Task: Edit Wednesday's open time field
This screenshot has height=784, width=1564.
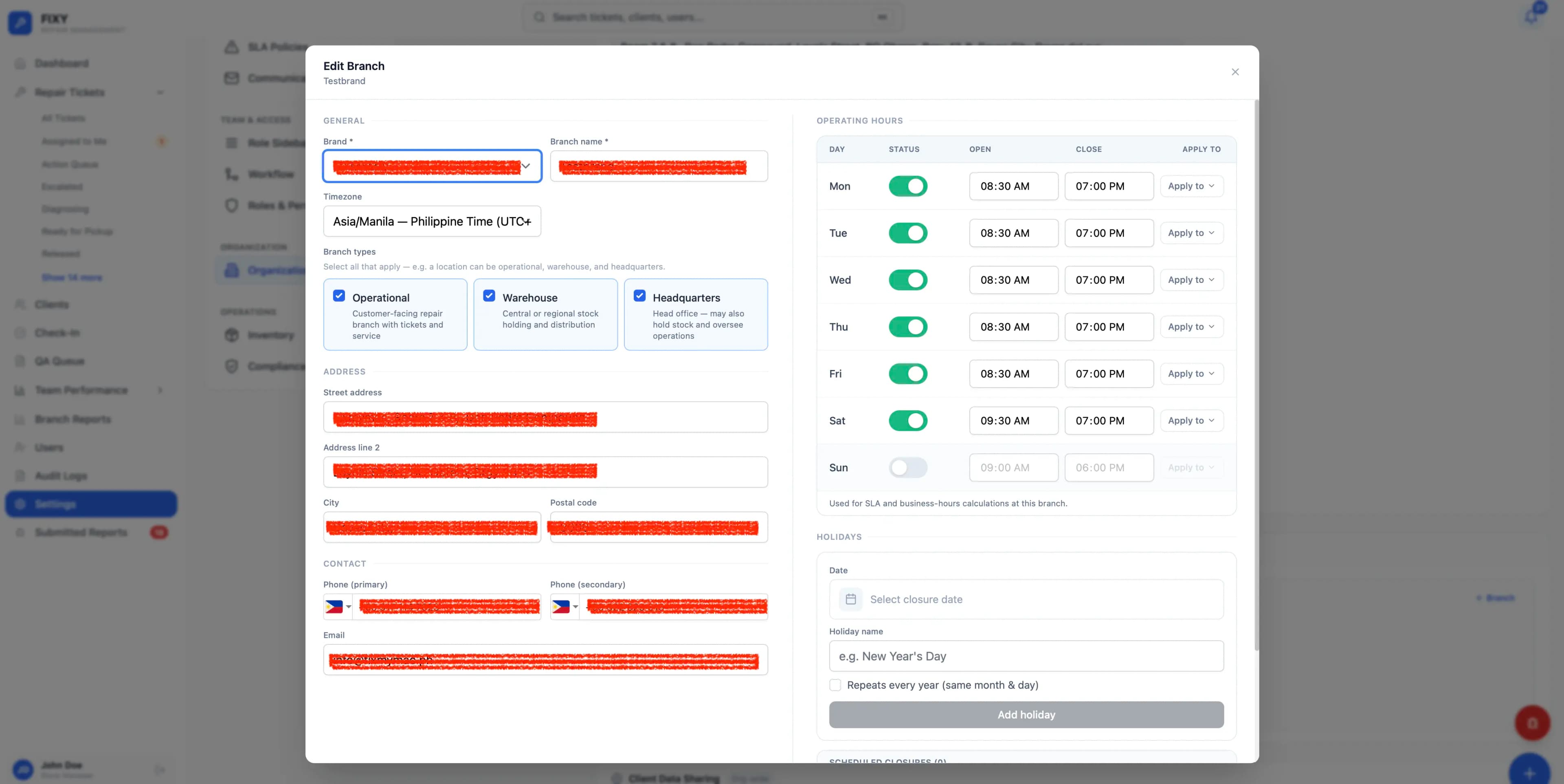Action: tap(1013, 280)
